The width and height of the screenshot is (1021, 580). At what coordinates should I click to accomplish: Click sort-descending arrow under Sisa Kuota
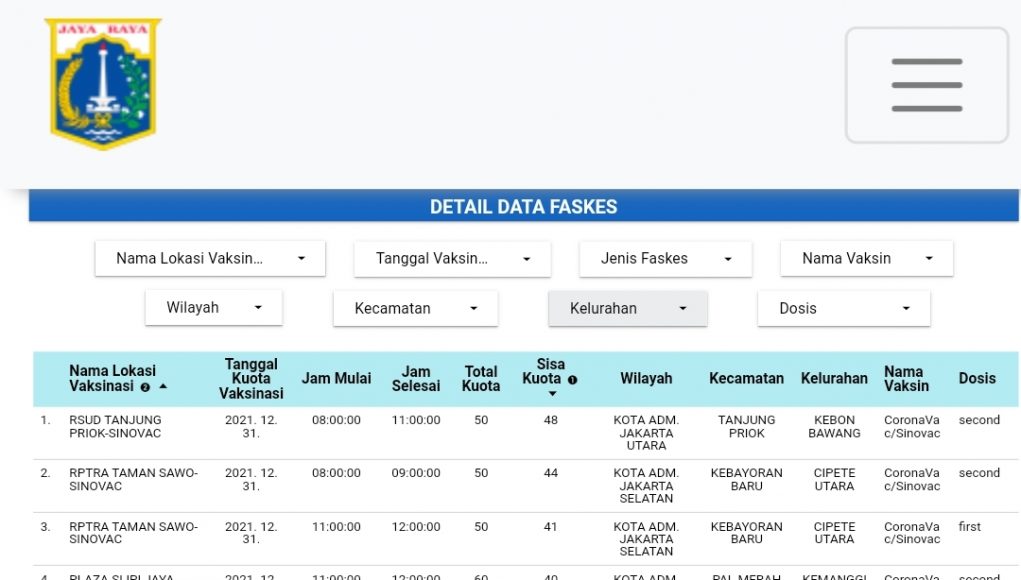[x=551, y=394]
